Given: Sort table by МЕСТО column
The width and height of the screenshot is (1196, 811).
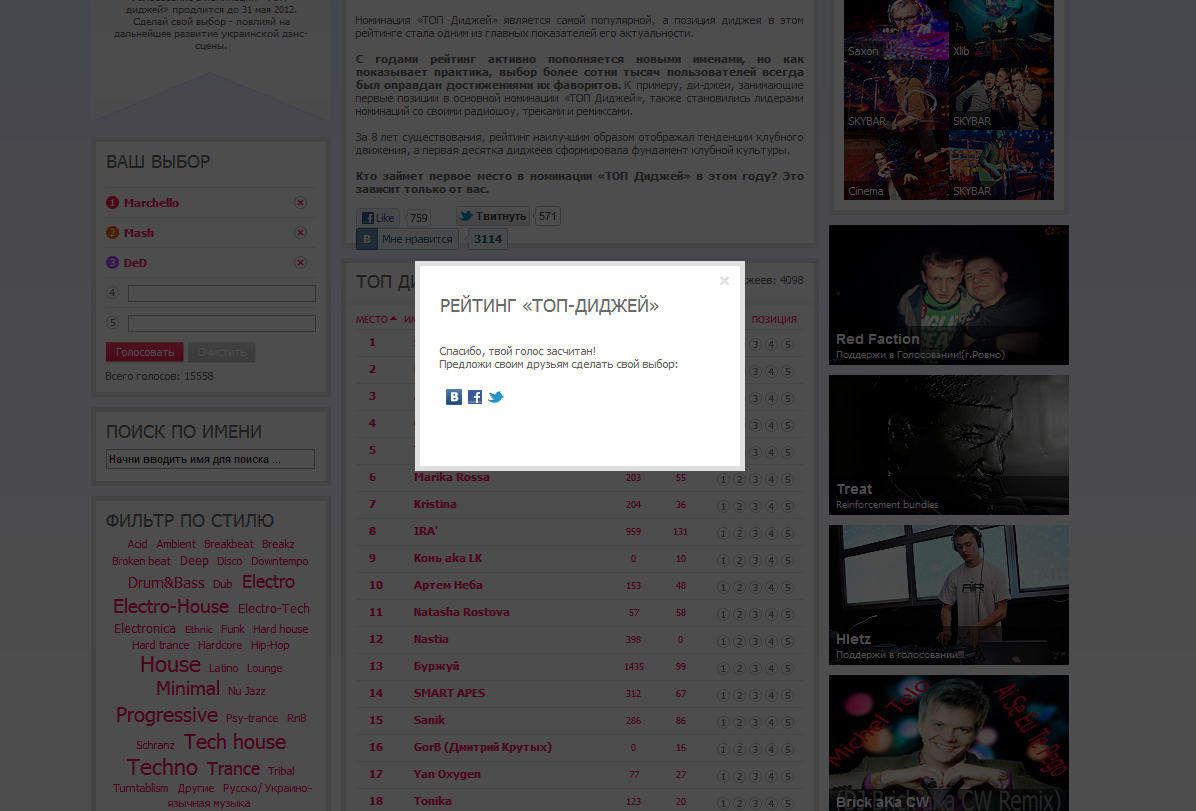Looking at the screenshot, I should click(376, 320).
